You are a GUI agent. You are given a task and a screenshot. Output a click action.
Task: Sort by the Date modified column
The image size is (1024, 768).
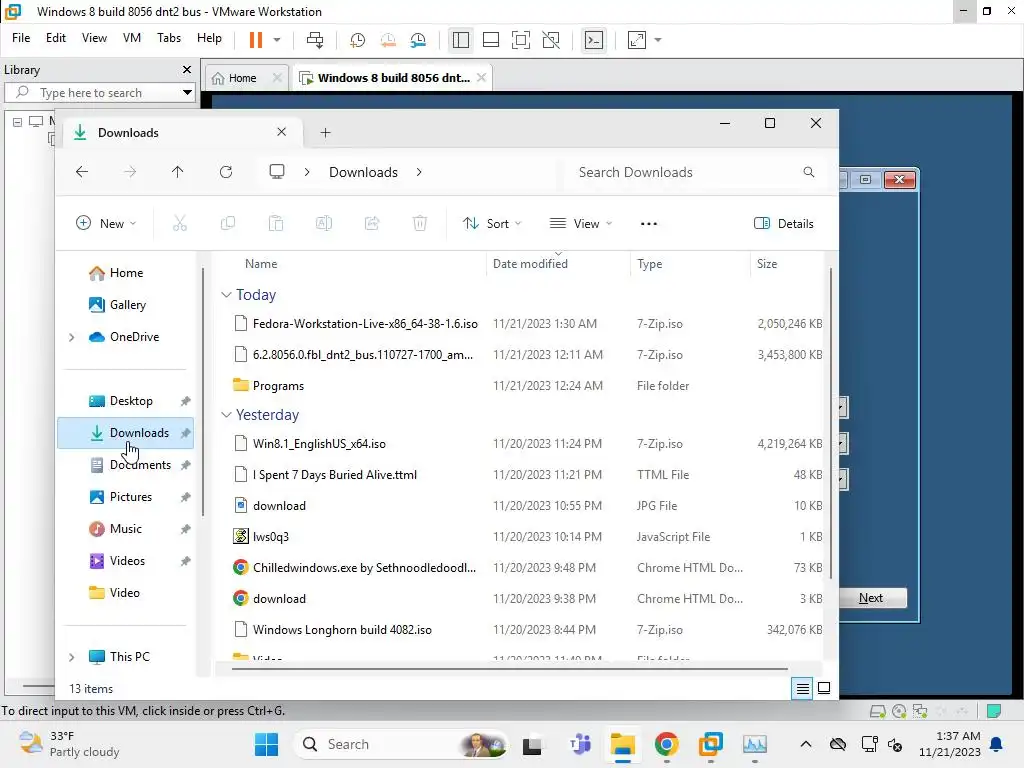tap(530, 264)
